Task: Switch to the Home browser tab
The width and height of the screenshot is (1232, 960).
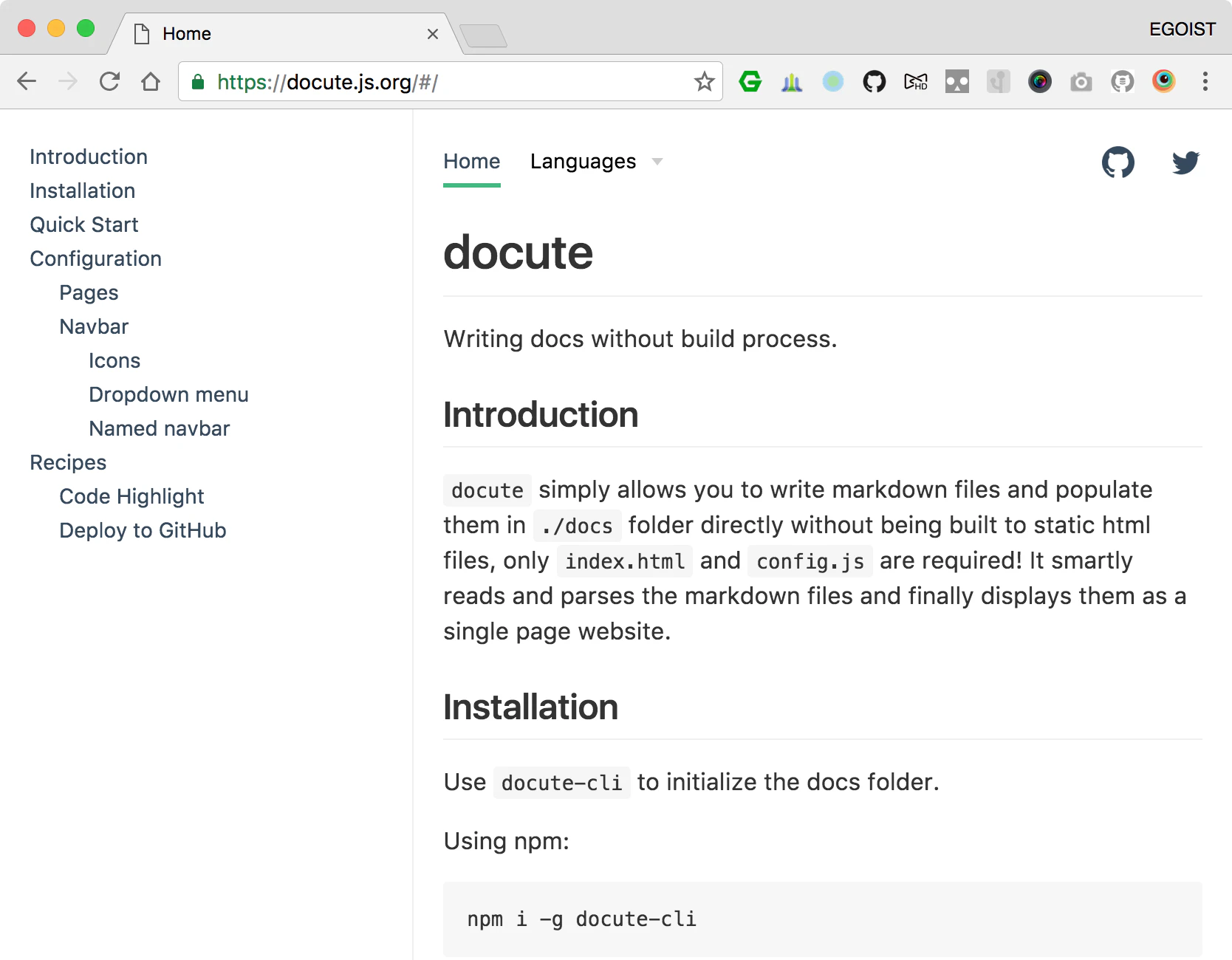Action: pos(285,33)
